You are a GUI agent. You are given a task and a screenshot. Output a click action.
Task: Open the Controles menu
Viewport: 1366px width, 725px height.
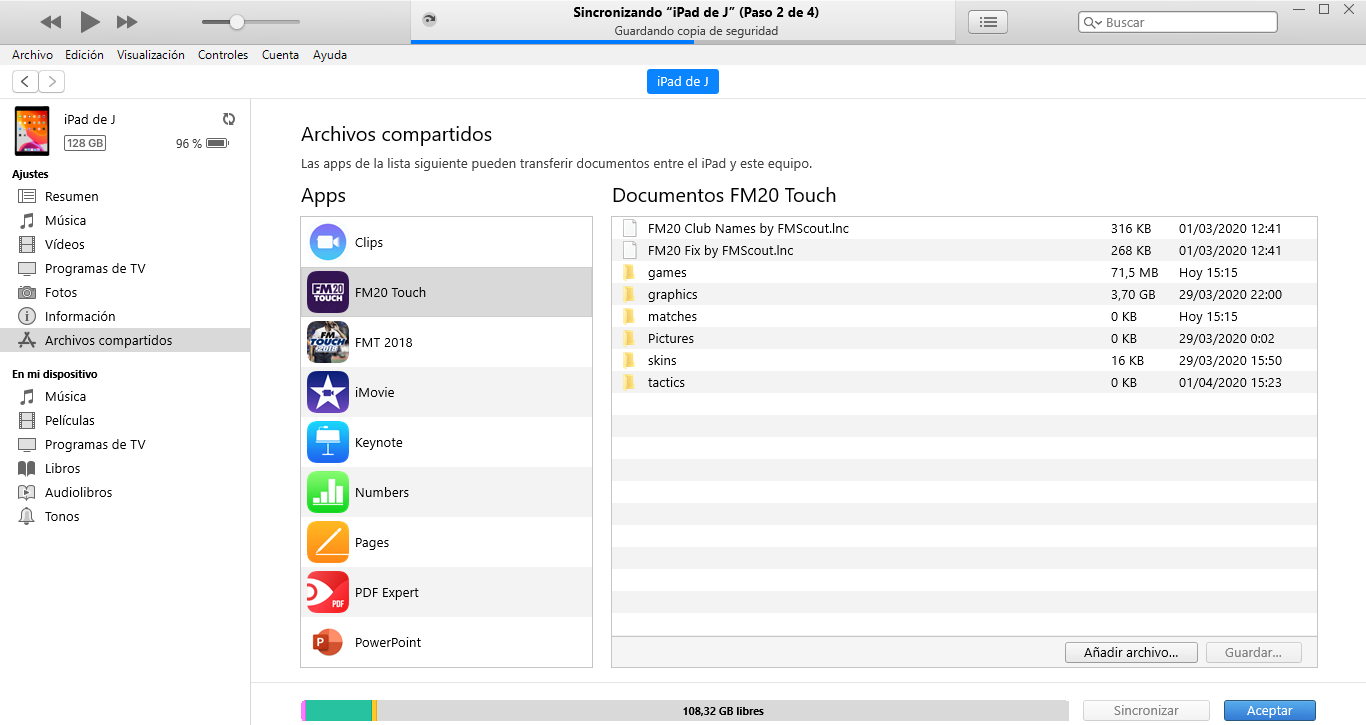pyautogui.click(x=223, y=55)
